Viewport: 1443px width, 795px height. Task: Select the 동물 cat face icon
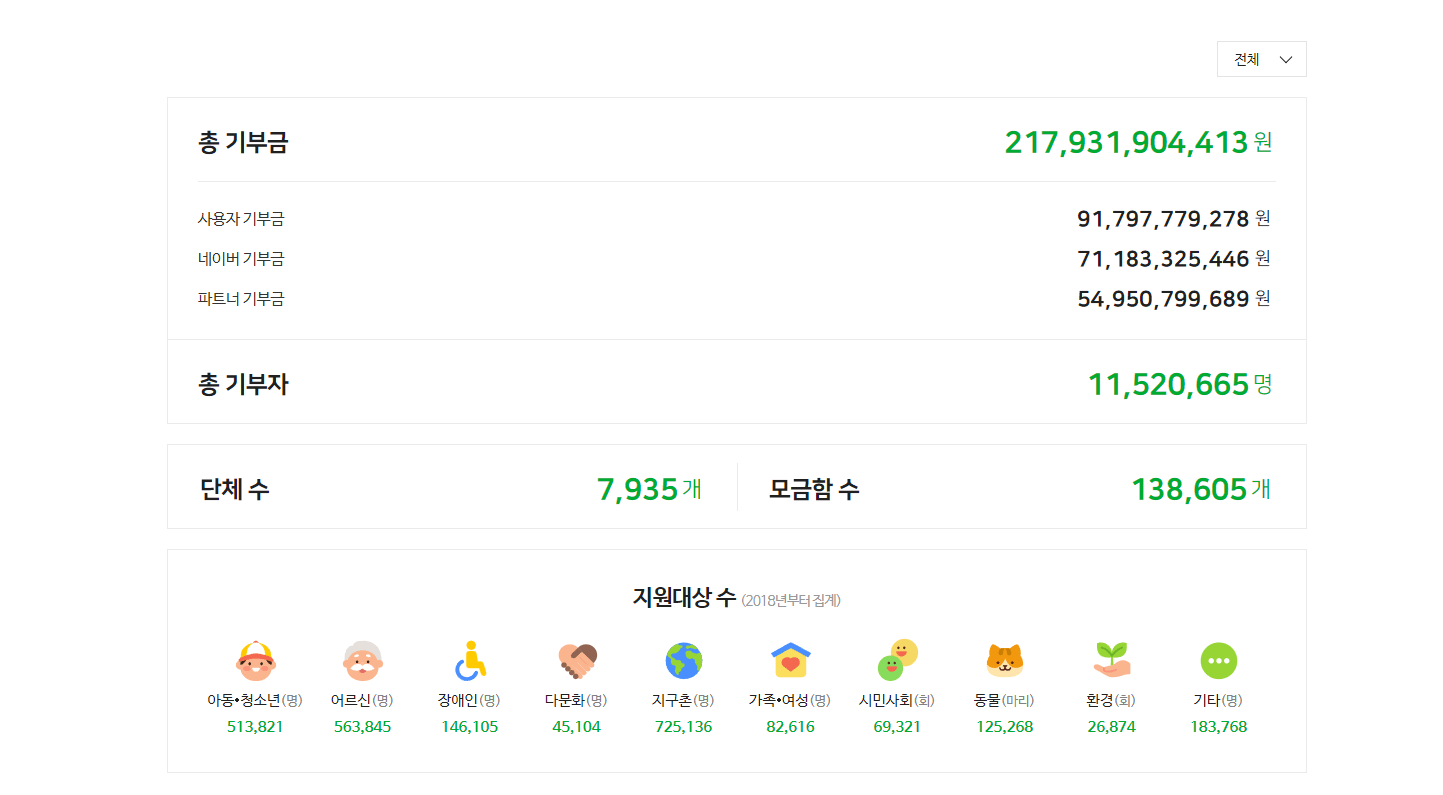click(x=1004, y=660)
